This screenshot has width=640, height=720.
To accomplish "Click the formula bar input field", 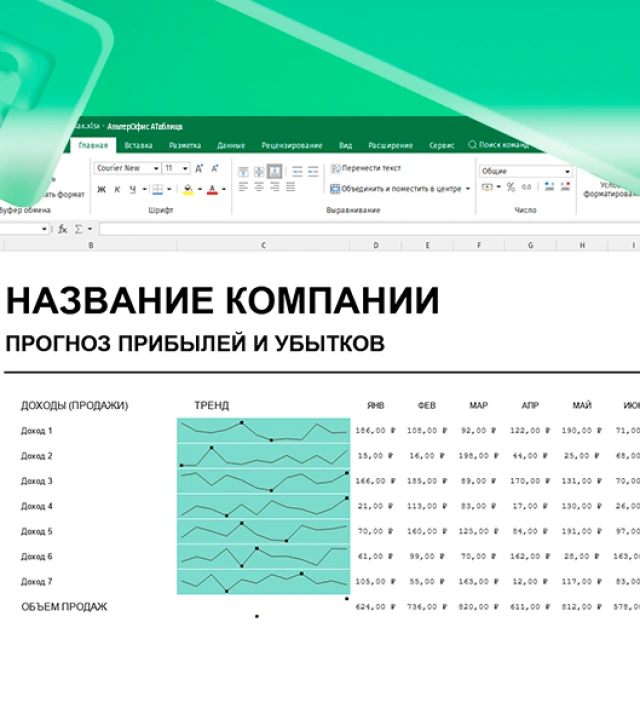I will pos(370,229).
